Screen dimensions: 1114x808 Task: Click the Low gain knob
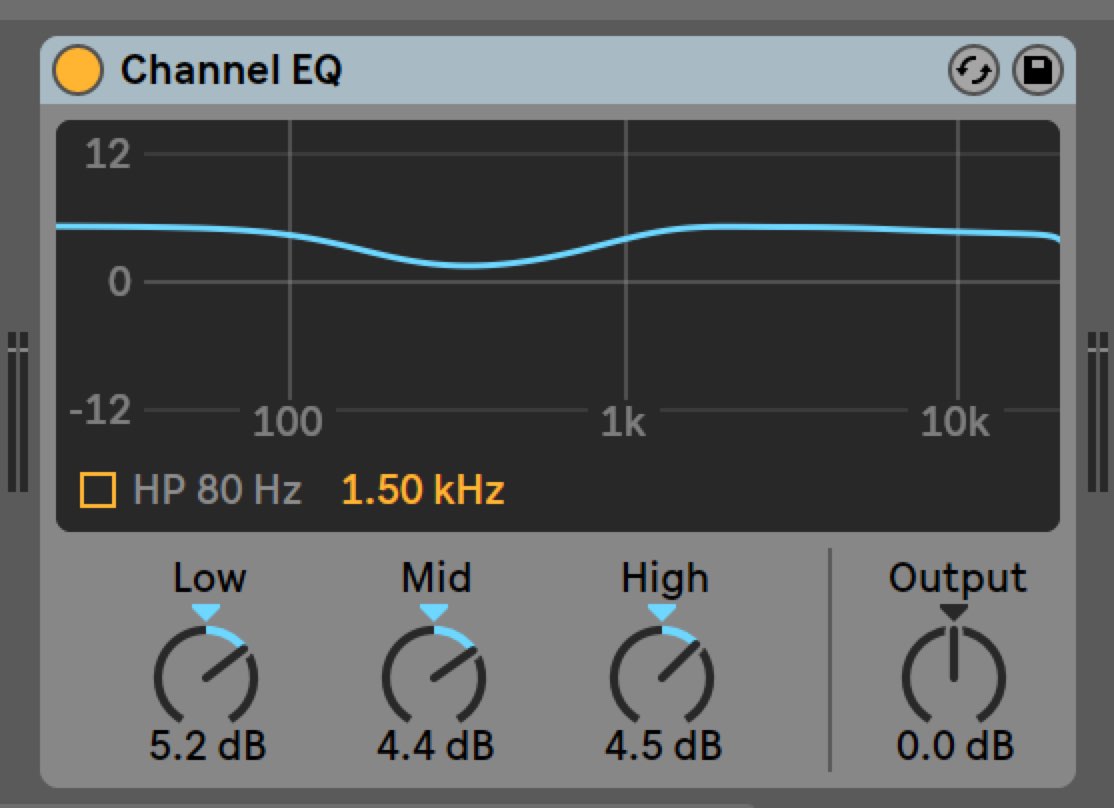pyautogui.click(x=206, y=675)
